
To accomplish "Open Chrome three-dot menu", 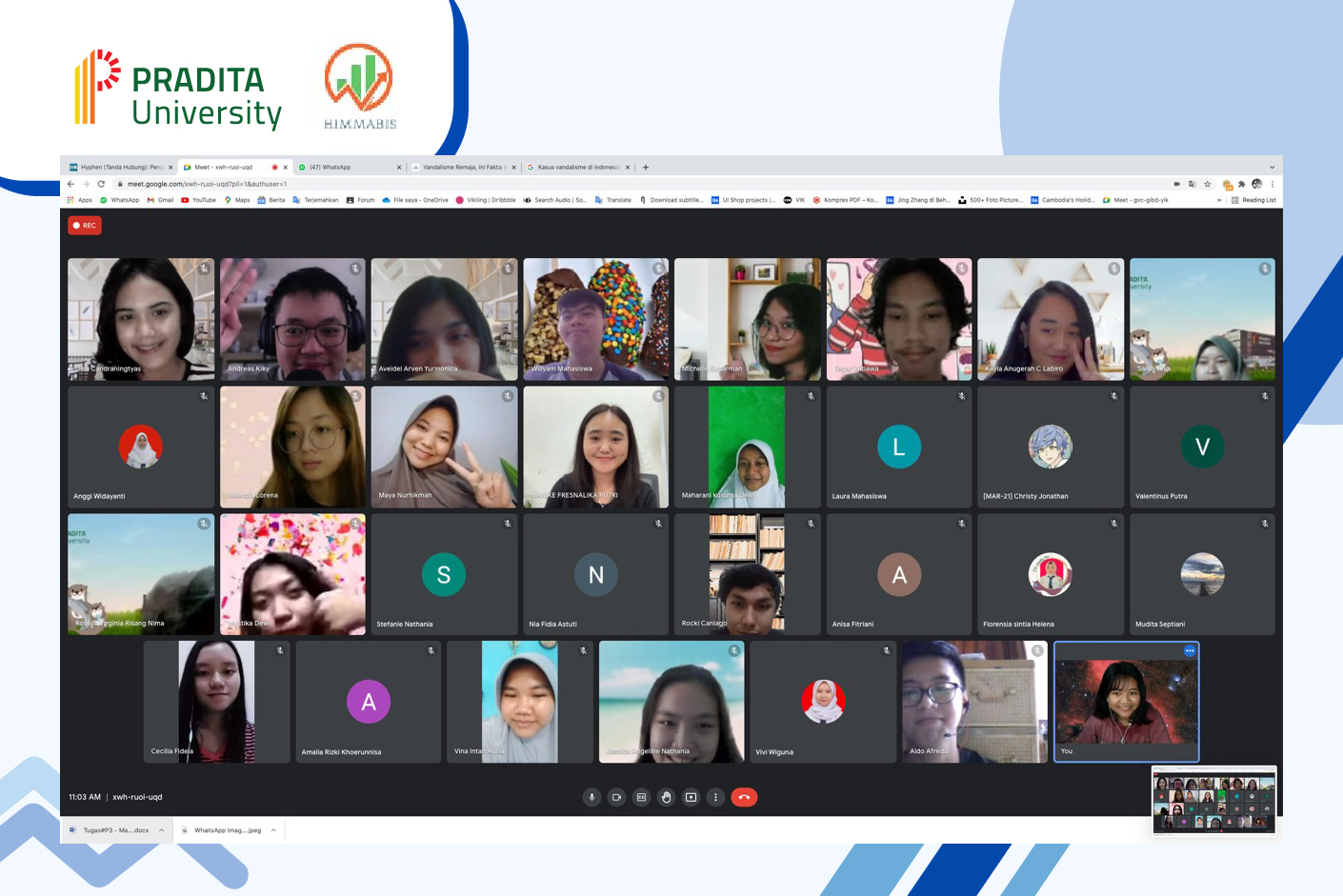I will (x=1273, y=184).
